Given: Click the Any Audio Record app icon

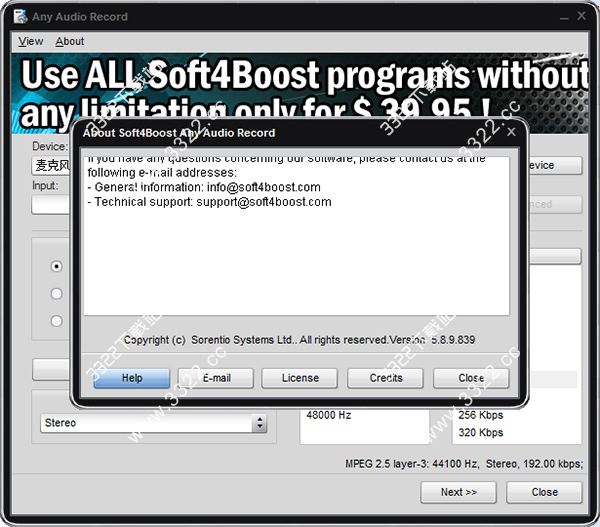Looking at the screenshot, I should [20, 17].
